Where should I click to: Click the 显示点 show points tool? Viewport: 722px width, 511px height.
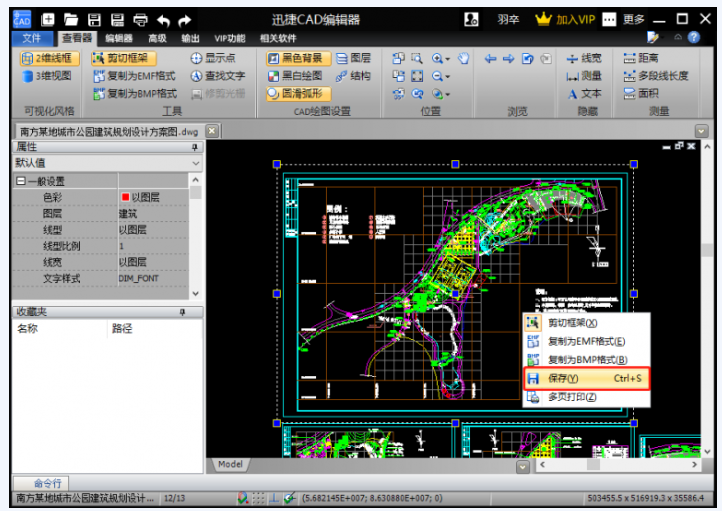coord(212,59)
